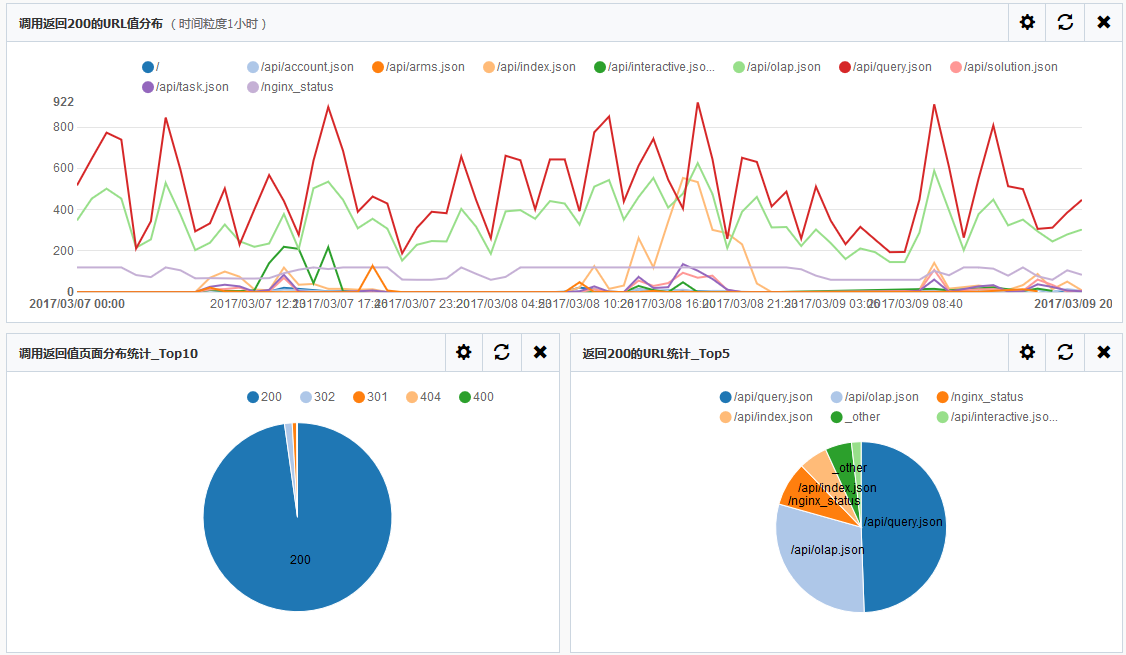Toggle /api/interactive.jso... legend entry in Top5 pie

click(x=997, y=417)
